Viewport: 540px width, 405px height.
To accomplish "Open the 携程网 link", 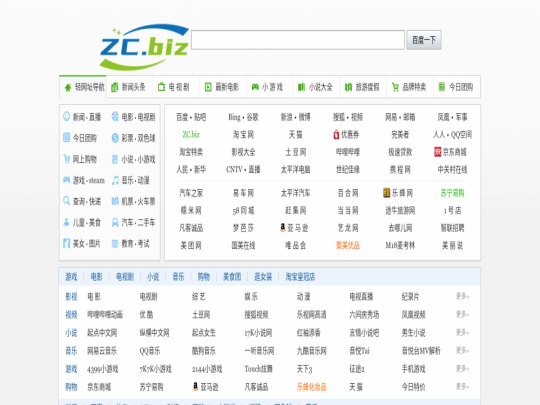I will 400,169.
